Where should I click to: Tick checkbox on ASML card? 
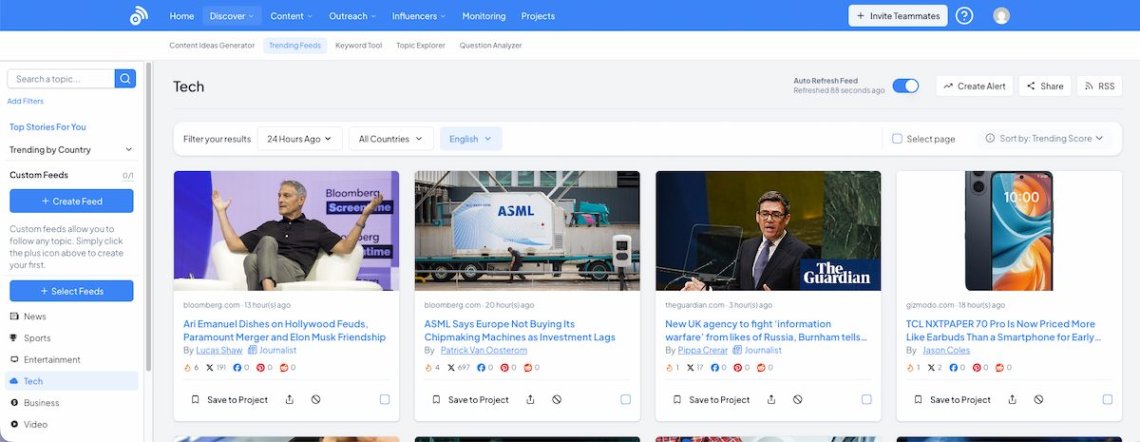[x=625, y=399]
